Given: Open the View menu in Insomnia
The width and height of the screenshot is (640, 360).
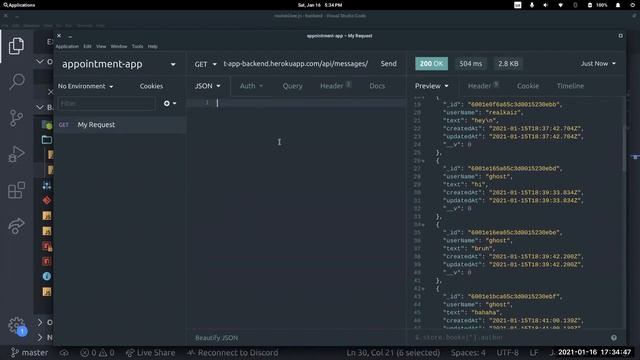Looking at the screenshot, I should coord(101,47).
